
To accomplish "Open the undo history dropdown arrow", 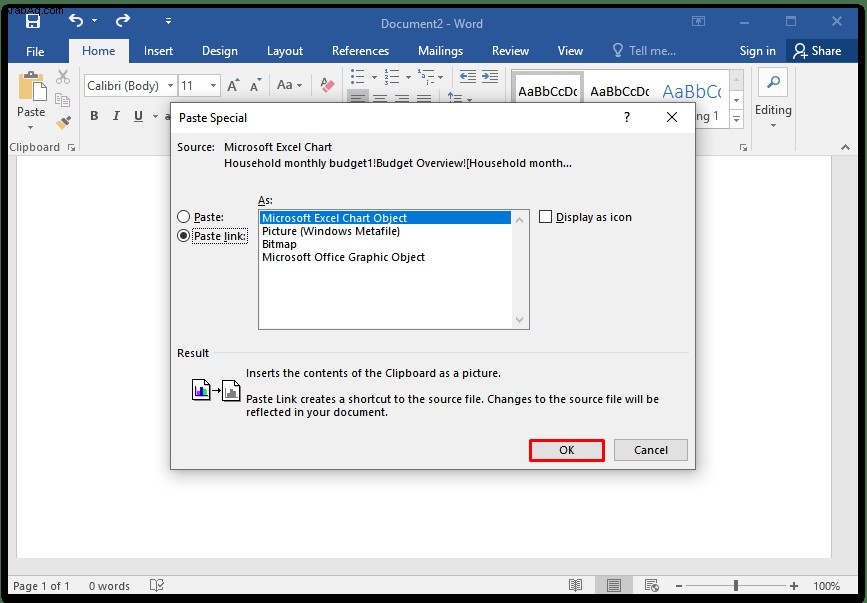I will (95, 21).
